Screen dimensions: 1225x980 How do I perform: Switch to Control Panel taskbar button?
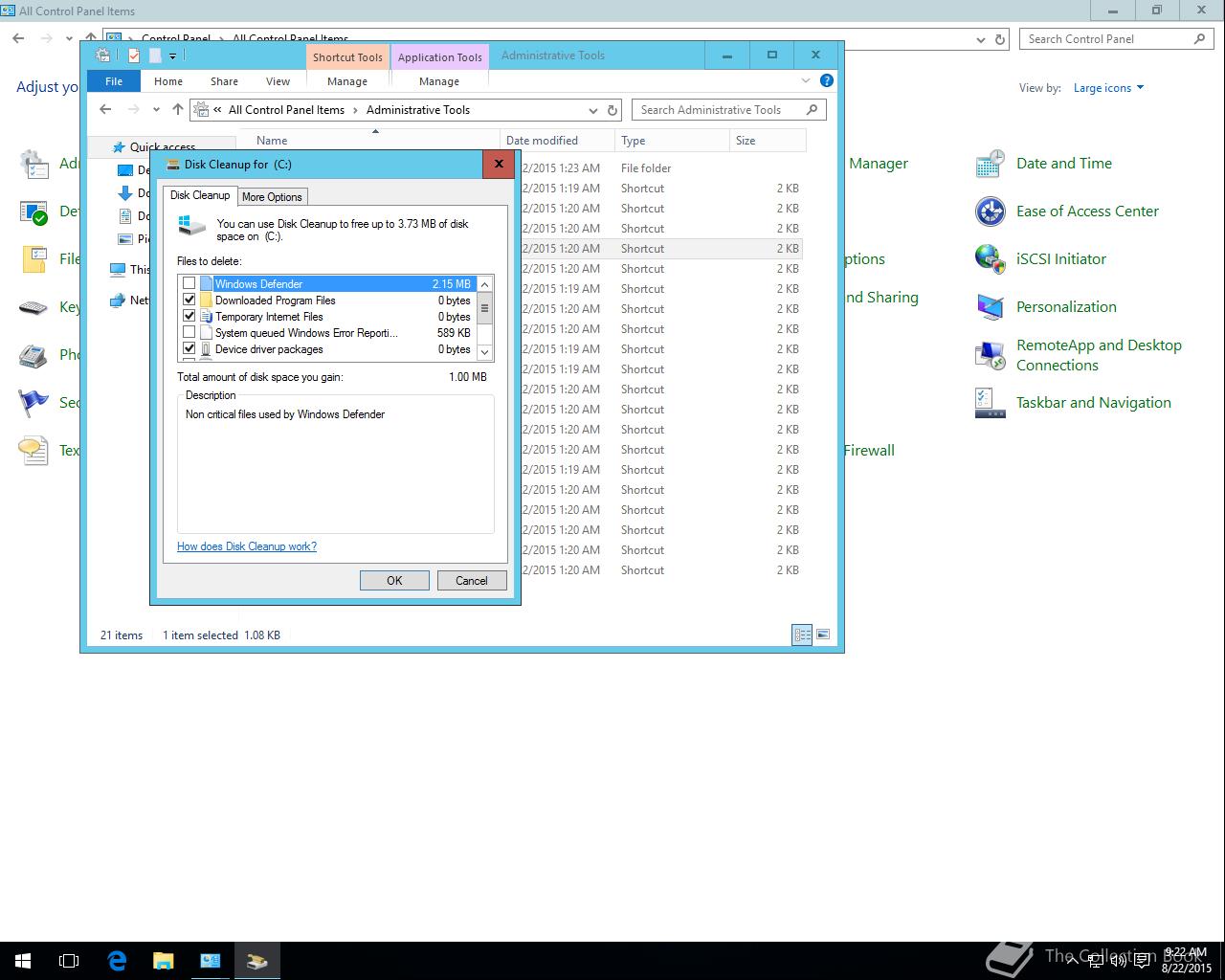click(x=210, y=961)
